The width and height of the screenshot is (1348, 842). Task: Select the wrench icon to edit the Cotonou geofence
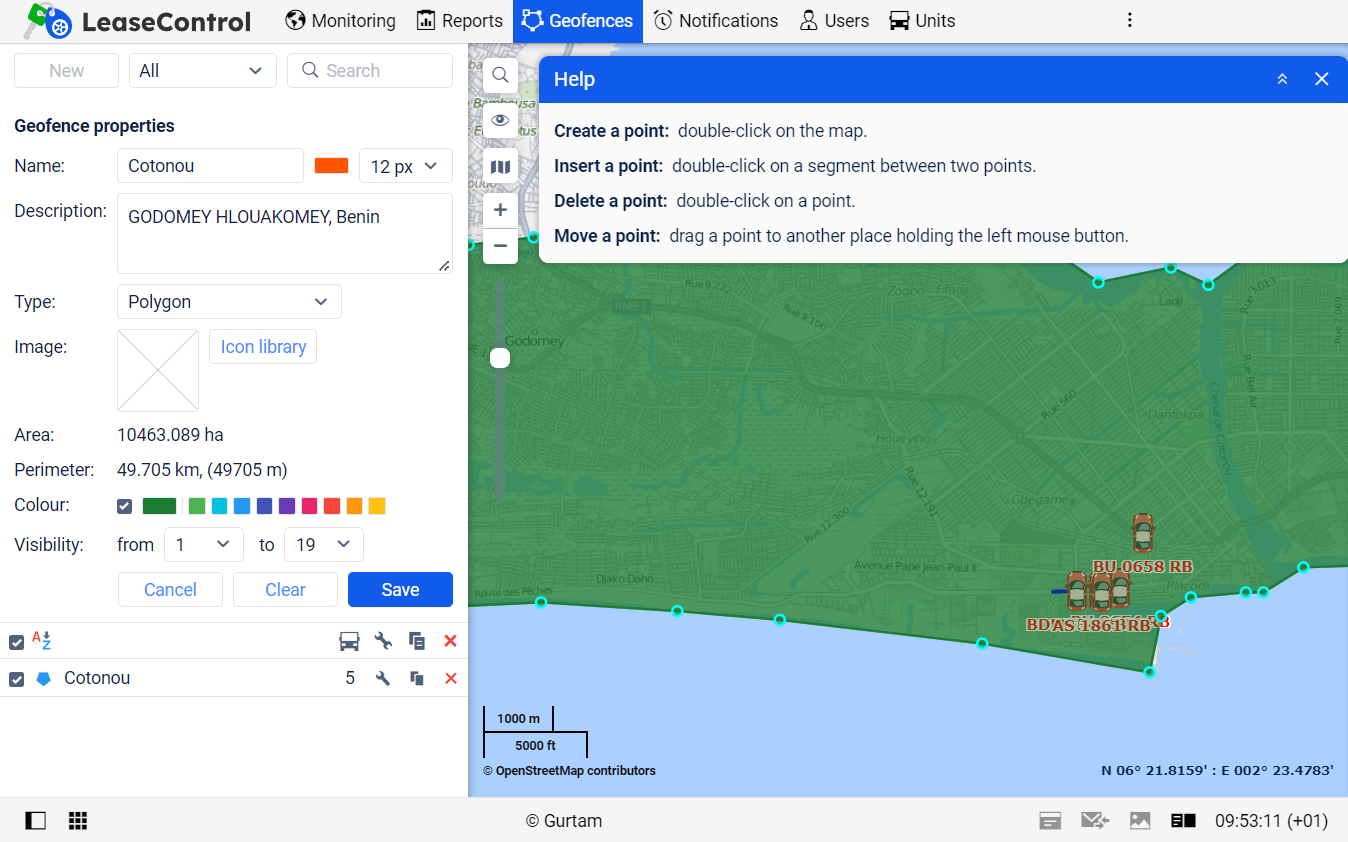point(383,678)
